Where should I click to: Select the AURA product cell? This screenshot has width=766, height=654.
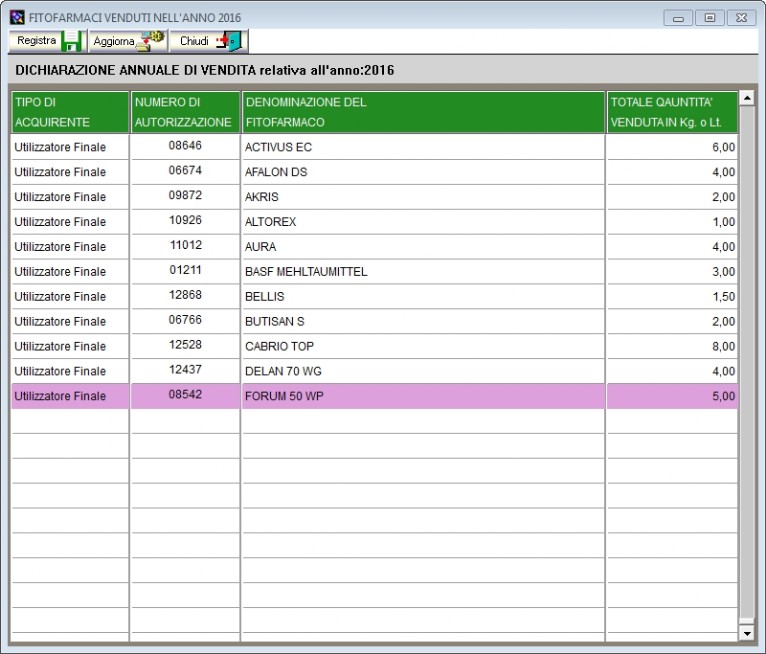(x=424, y=247)
